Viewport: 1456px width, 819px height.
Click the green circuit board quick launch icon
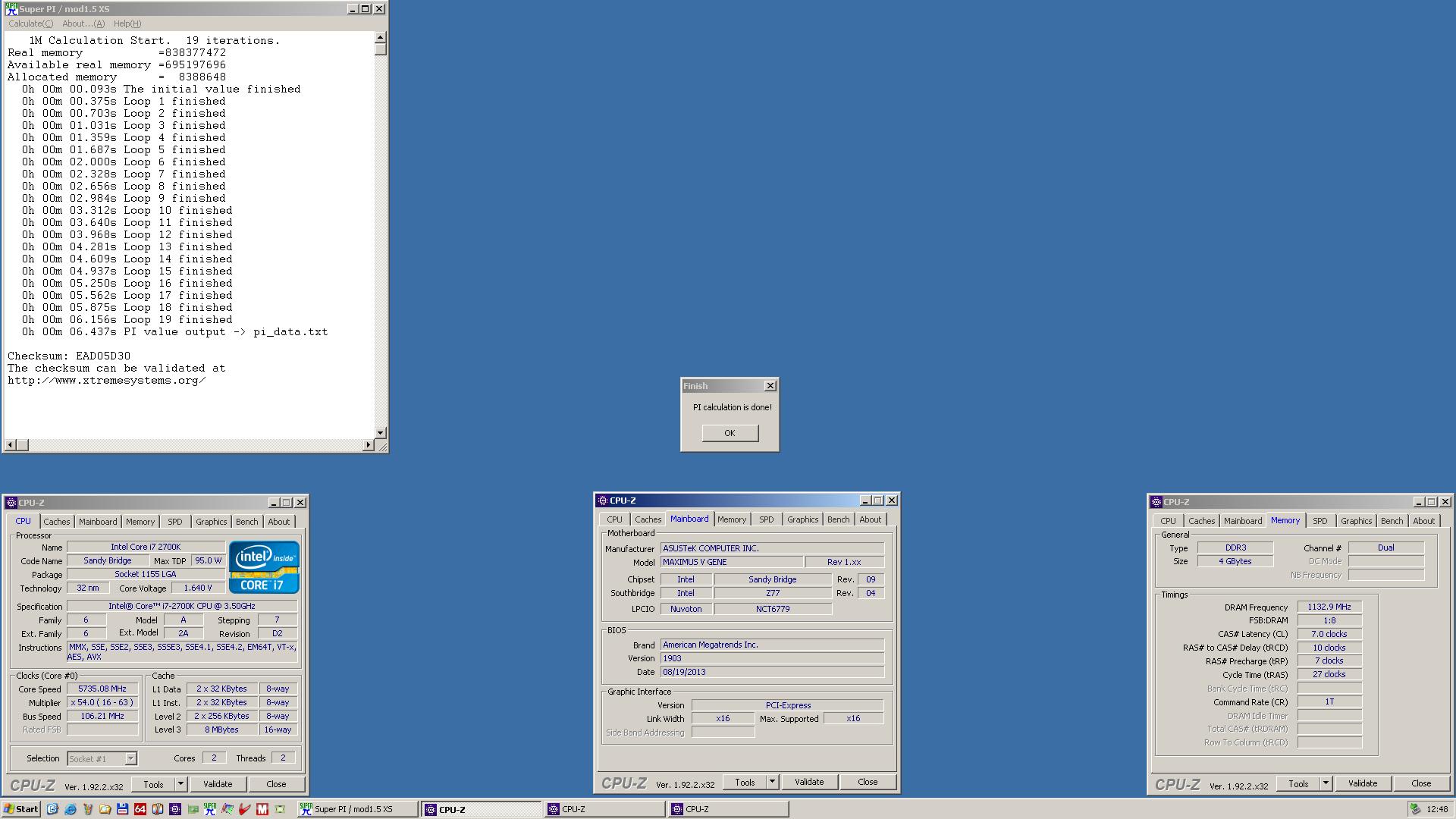click(x=193, y=809)
